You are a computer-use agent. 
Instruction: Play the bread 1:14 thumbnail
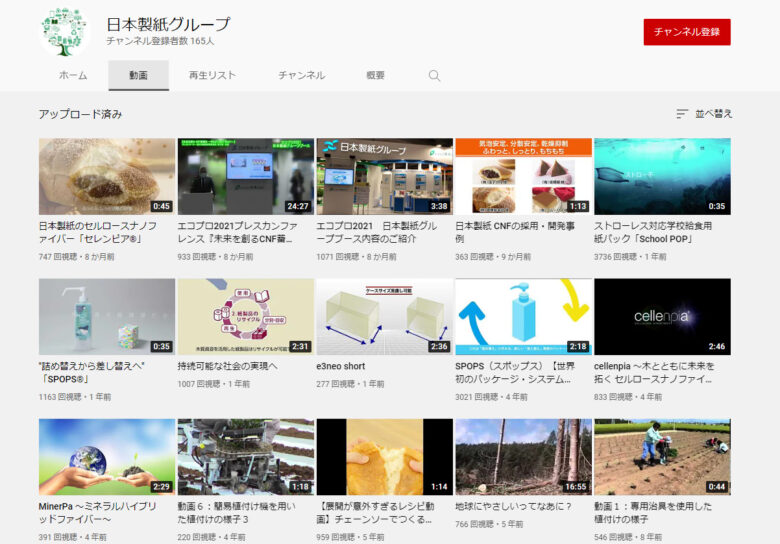click(385, 457)
